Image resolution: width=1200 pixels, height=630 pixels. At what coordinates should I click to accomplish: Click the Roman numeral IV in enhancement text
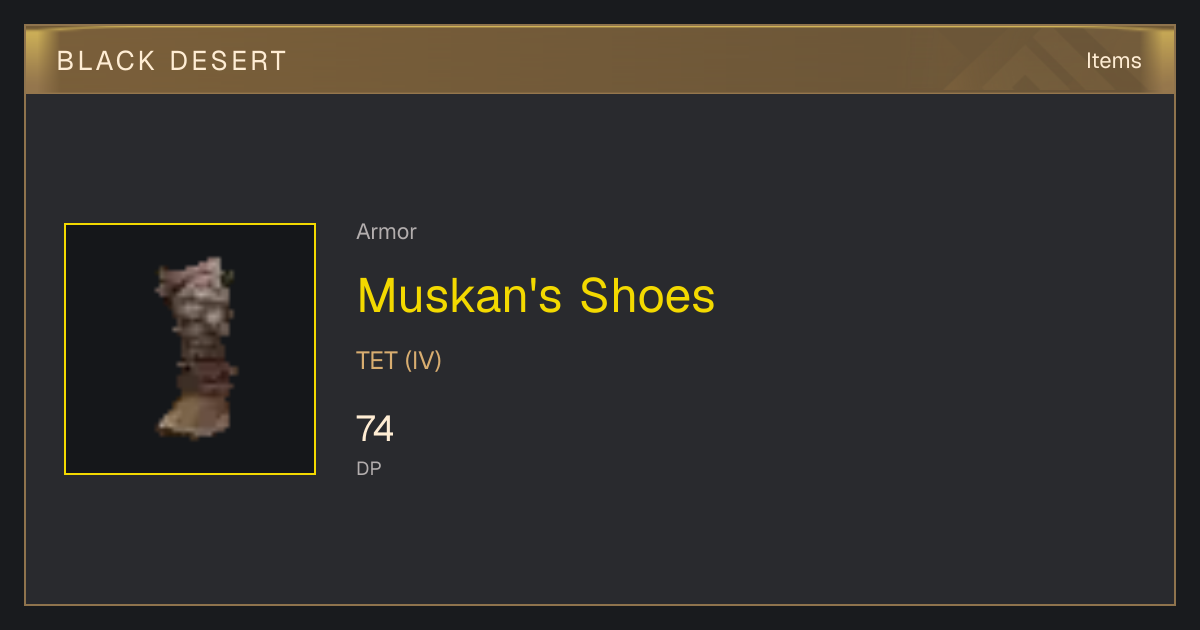pos(423,361)
